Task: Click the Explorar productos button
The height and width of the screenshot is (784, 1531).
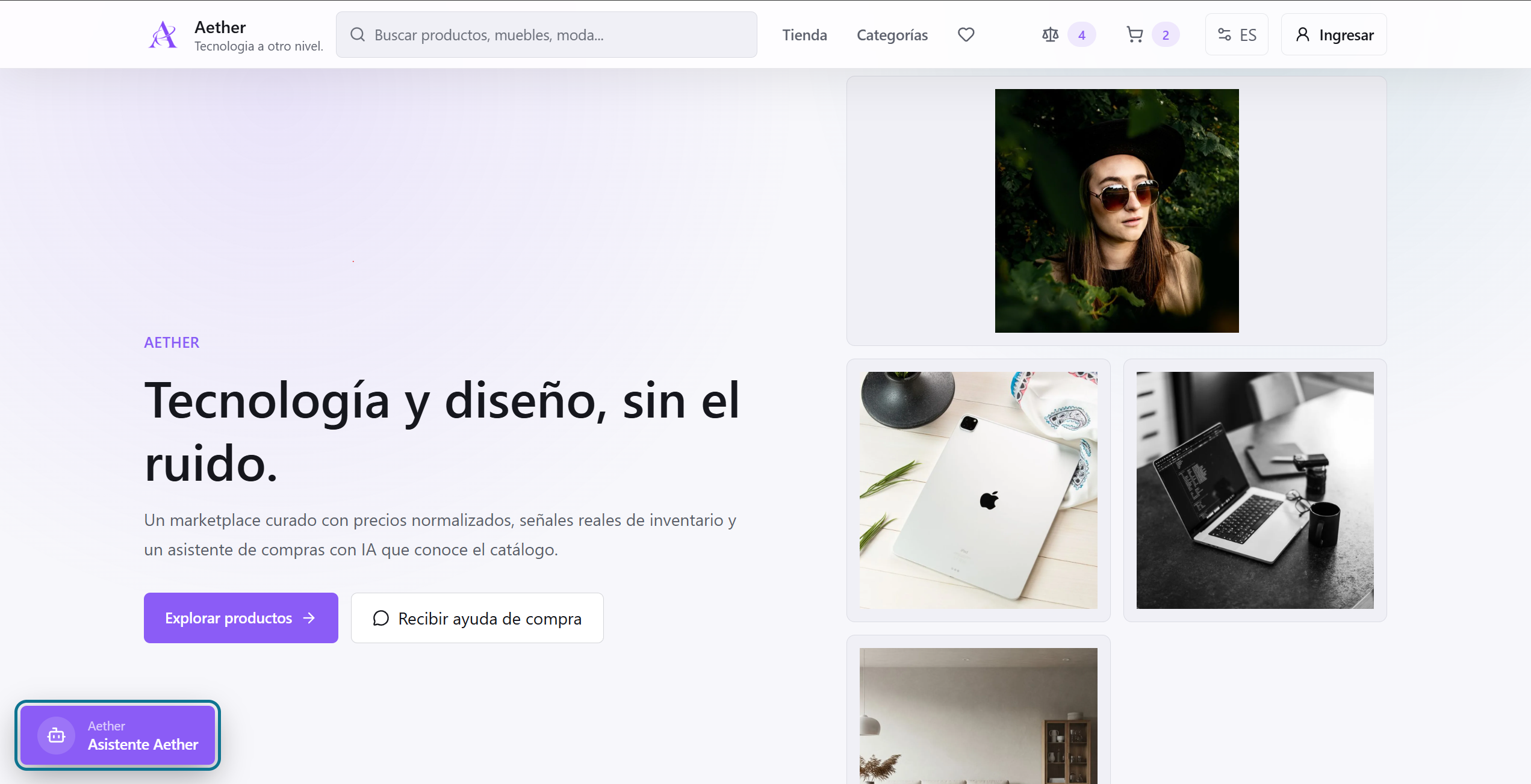Action: pos(241,618)
